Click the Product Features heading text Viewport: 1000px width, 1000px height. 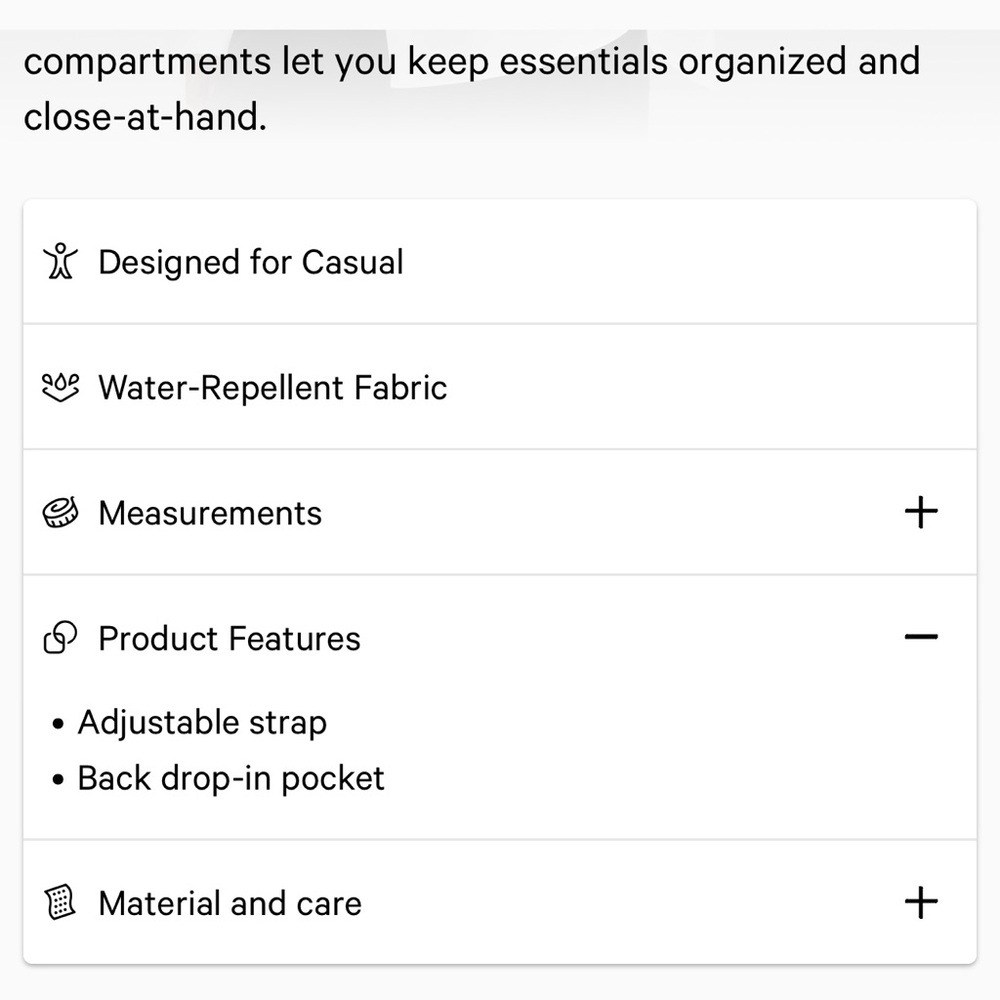(229, 638)
